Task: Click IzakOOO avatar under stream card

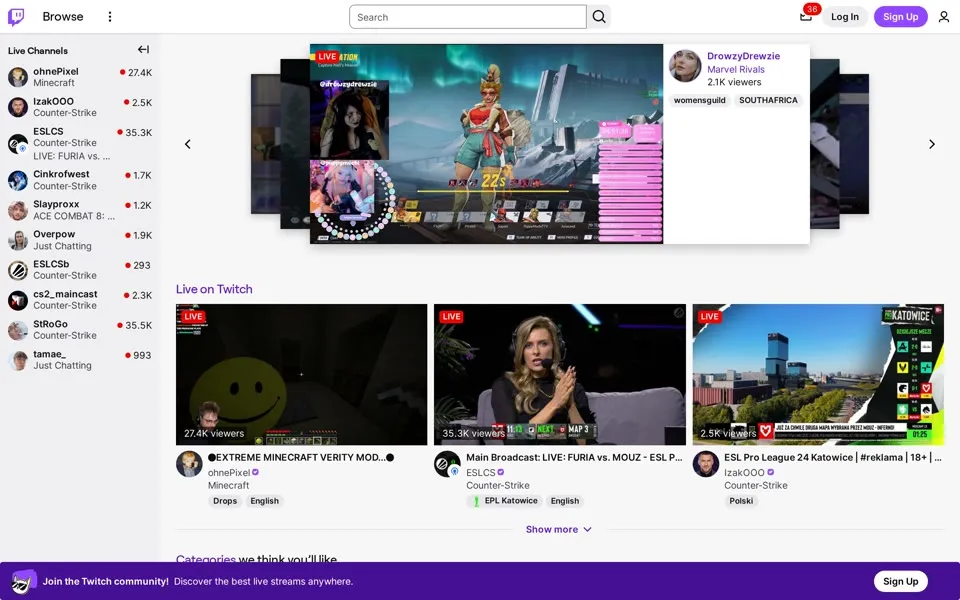Action: (x=705, y=464)
